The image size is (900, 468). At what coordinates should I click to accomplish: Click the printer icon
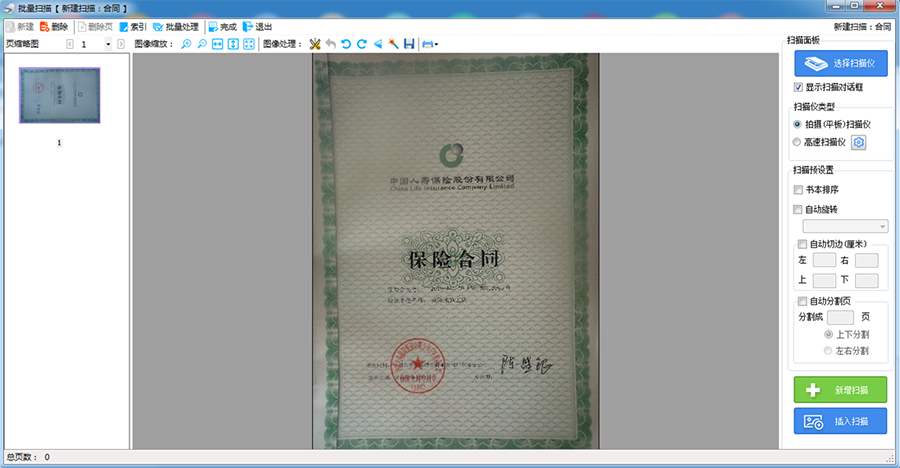(x=428, y=44)
